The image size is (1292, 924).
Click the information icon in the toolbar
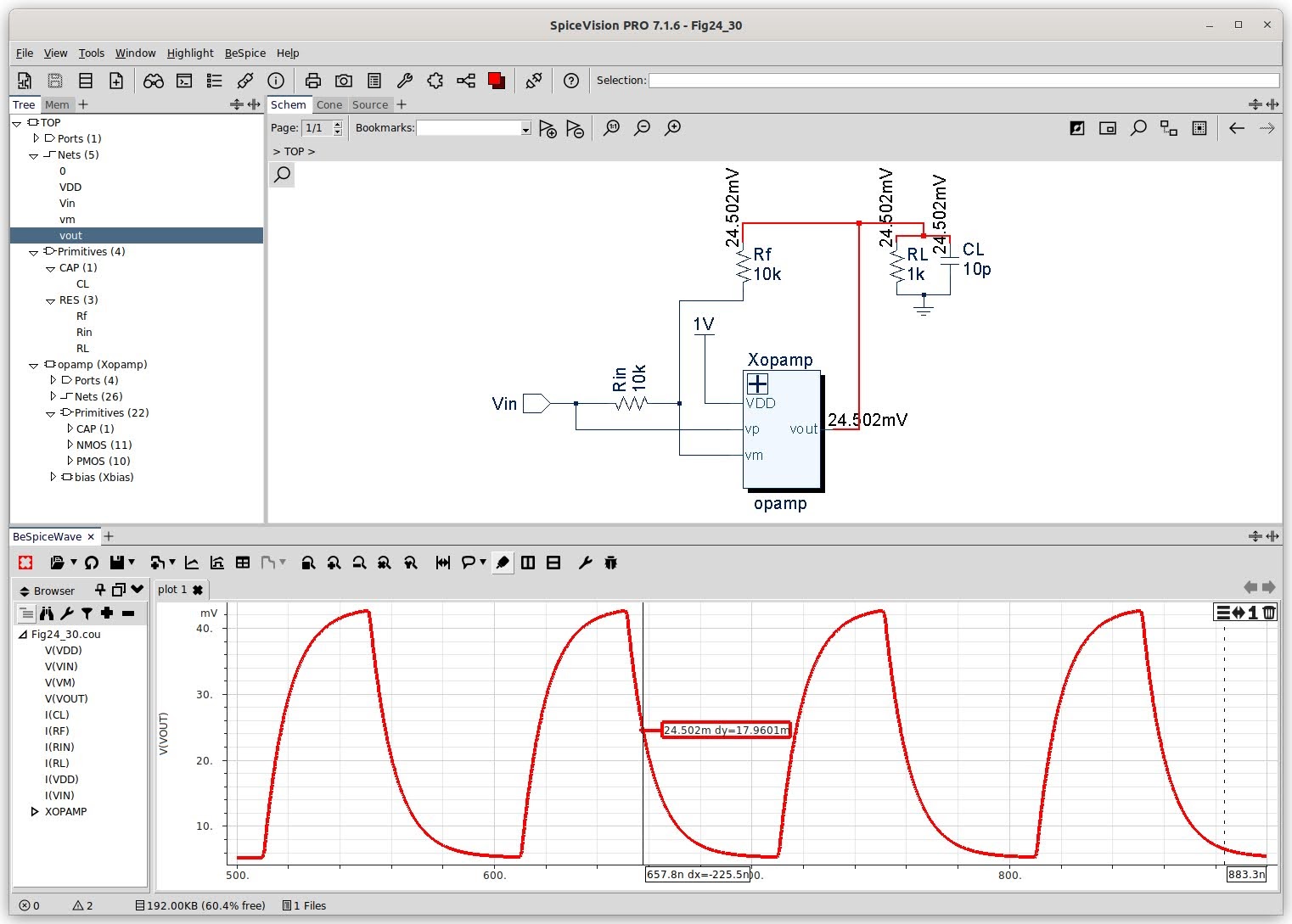tap(276, 81)
